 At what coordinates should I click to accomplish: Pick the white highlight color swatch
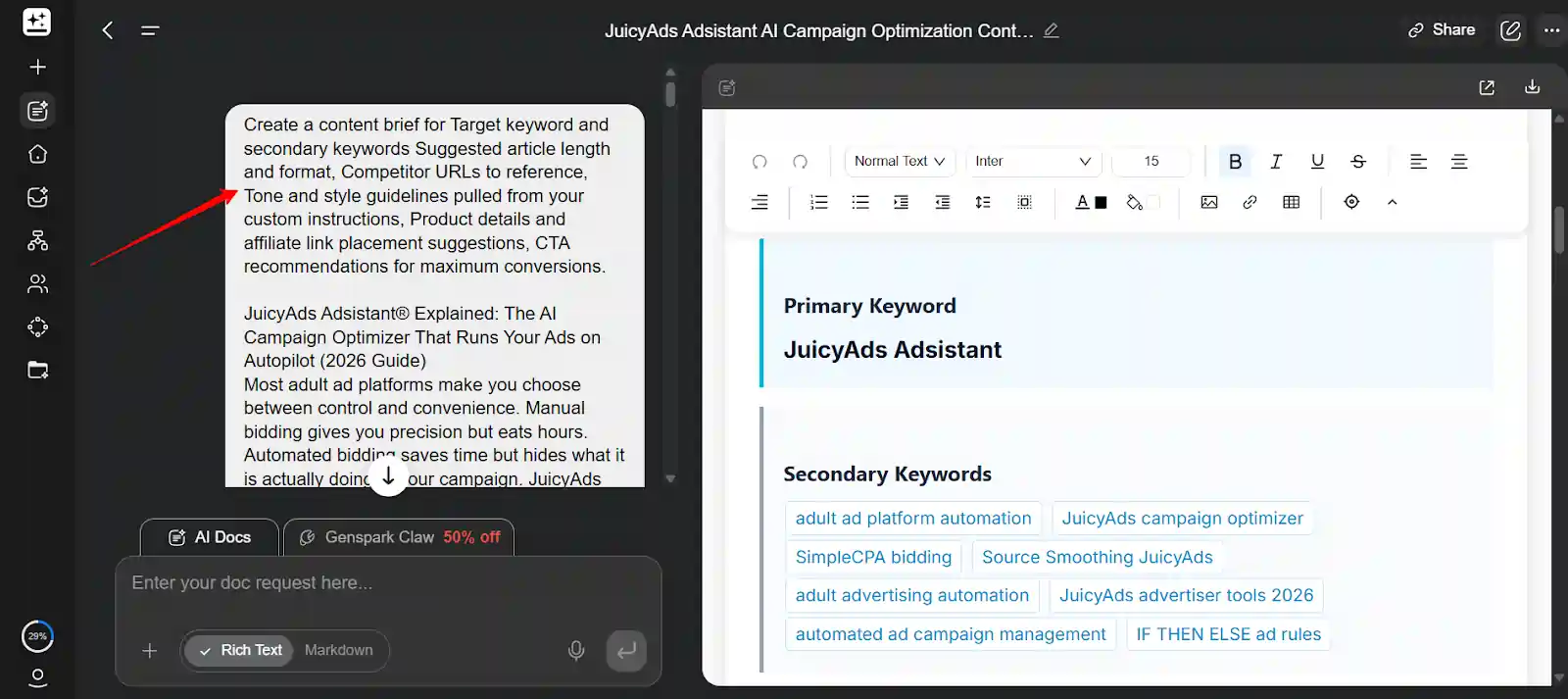(x=1153, y=202)
